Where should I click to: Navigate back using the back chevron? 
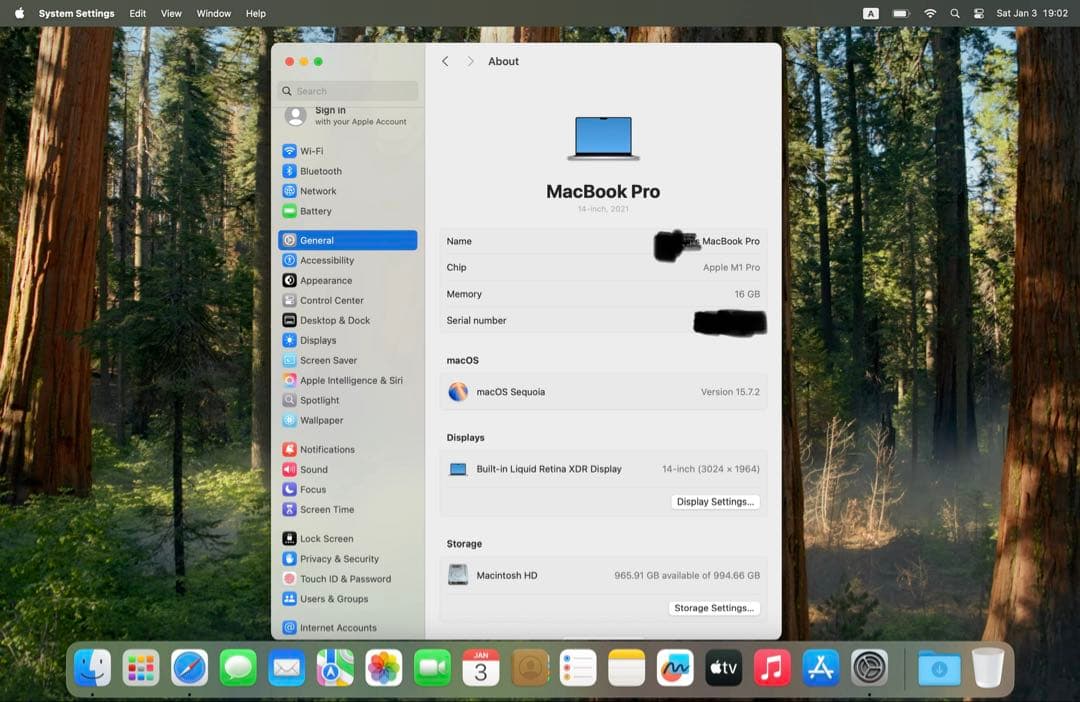(x=445, y=61)
